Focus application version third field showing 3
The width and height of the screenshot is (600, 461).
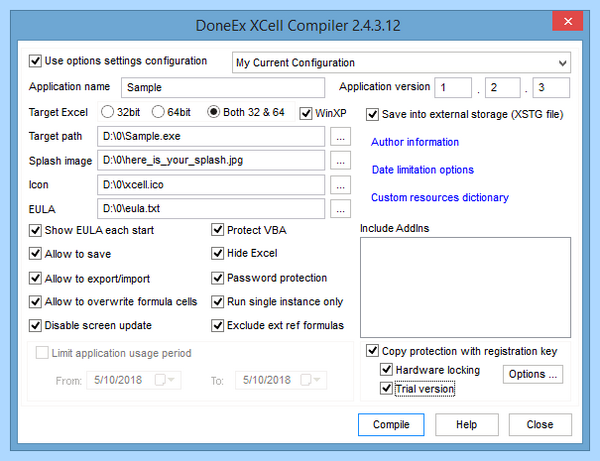pos(551,87)
